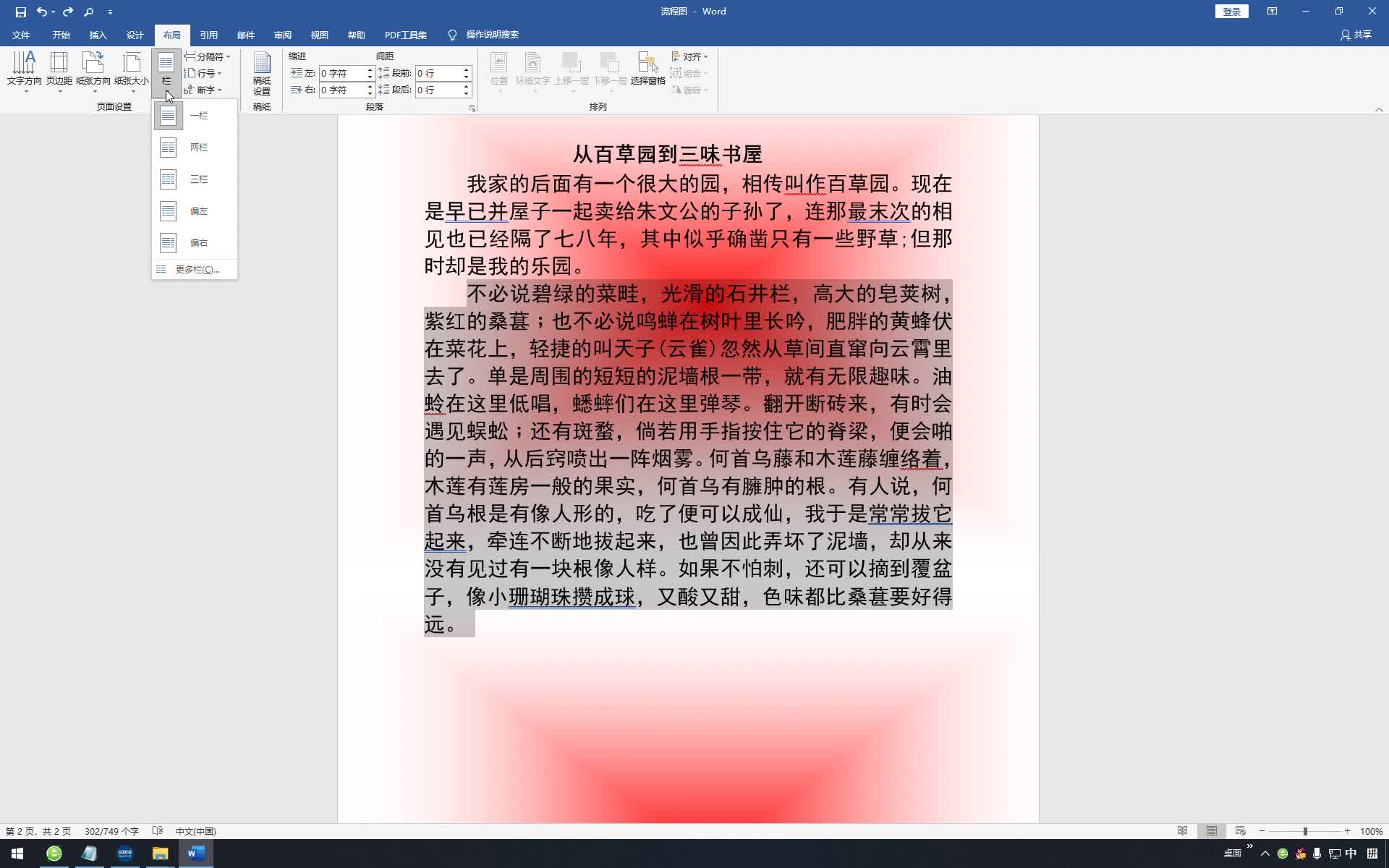The height and width of the screenshot is (868, 1389).
Task: Open 稿纸设置 manuscript paper settings
Action: [x=262, y=74]
